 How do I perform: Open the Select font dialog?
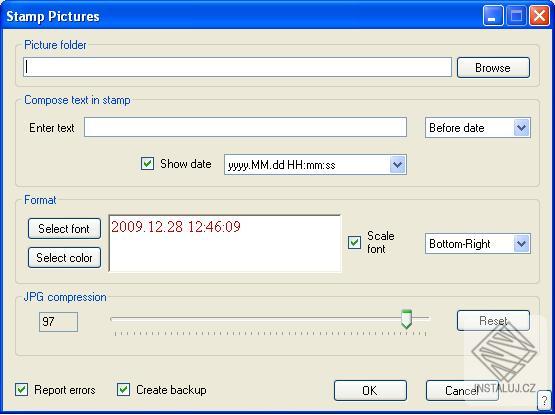(64, 229)
